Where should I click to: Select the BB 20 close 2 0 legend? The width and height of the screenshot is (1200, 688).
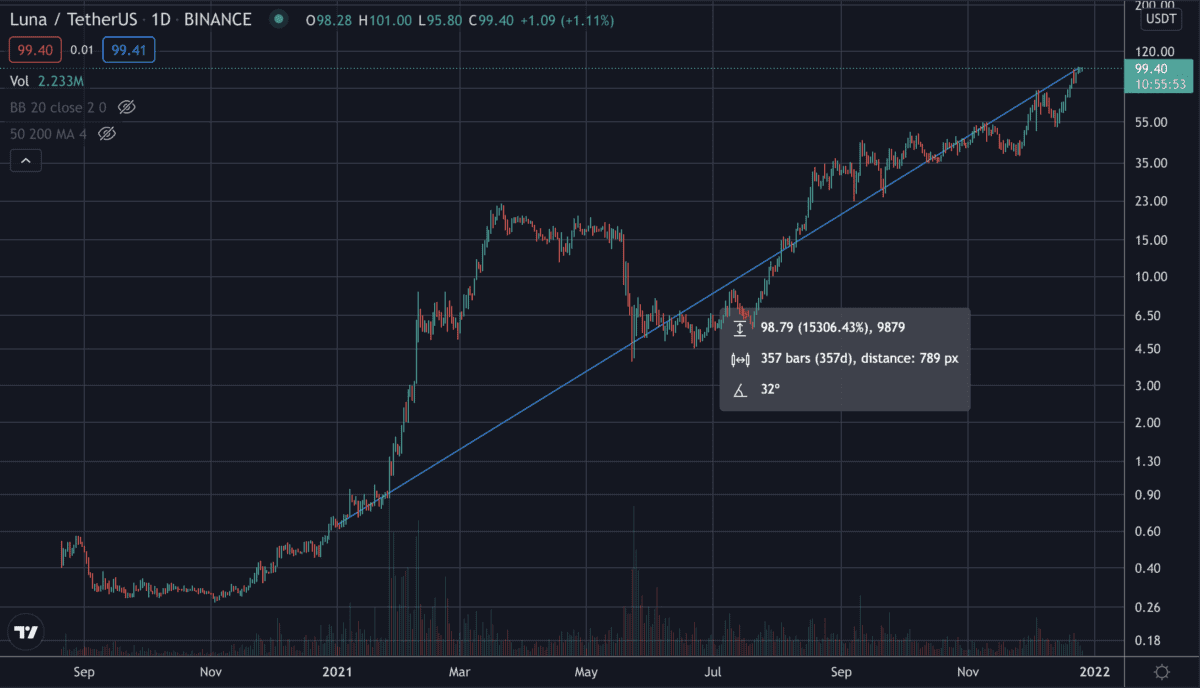click(59, 107)
